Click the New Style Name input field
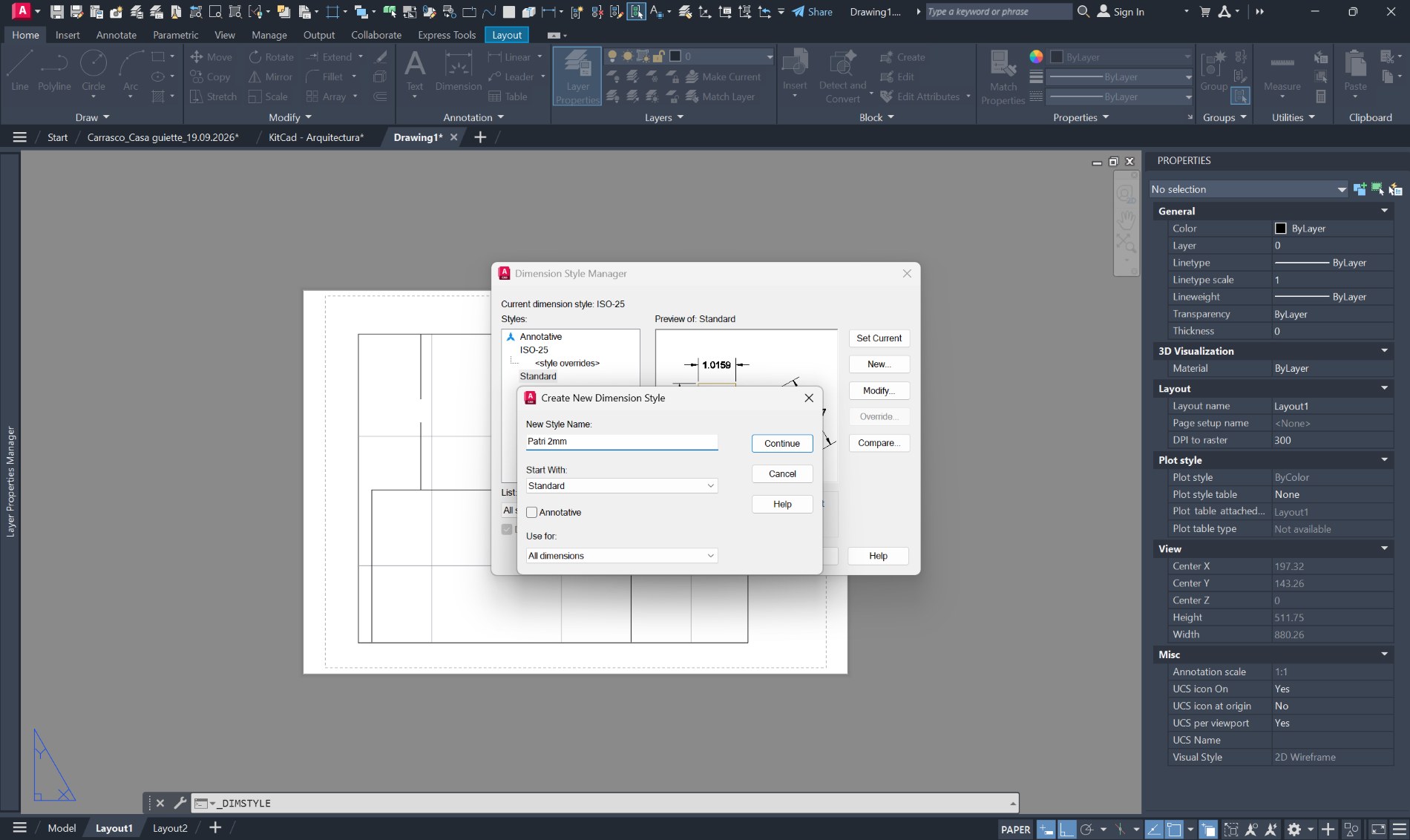Image resolution: width=1410 pixels, height=840 pixels. click(621, 442)
